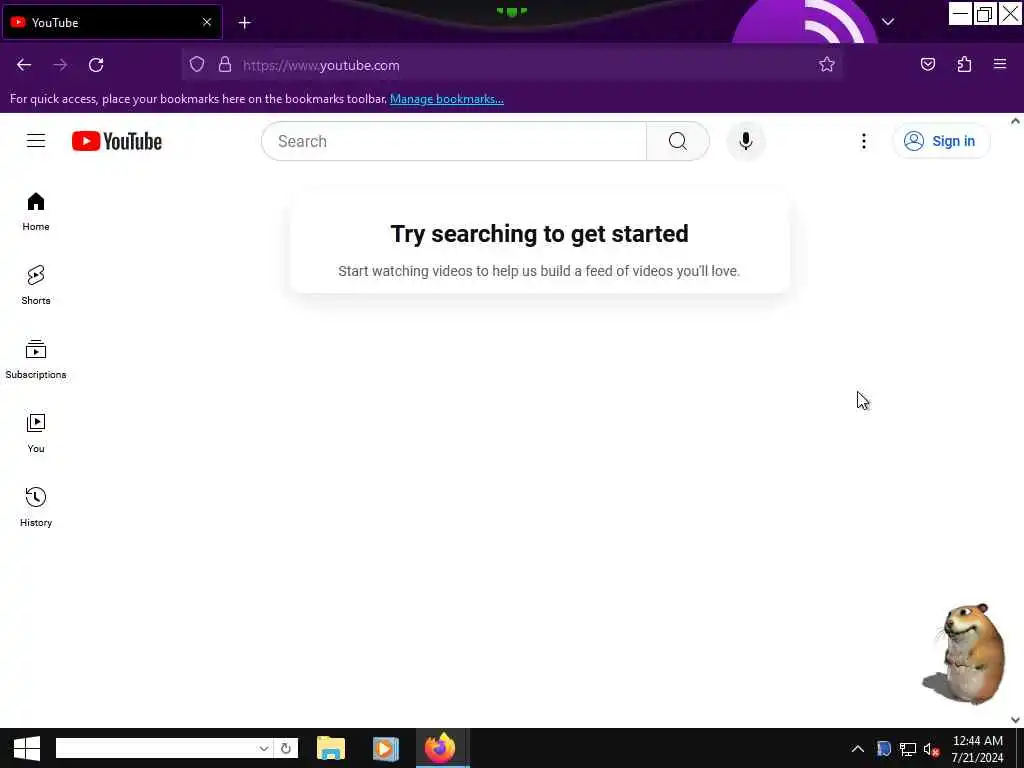Open History in the sidebar

coord(36,507)
